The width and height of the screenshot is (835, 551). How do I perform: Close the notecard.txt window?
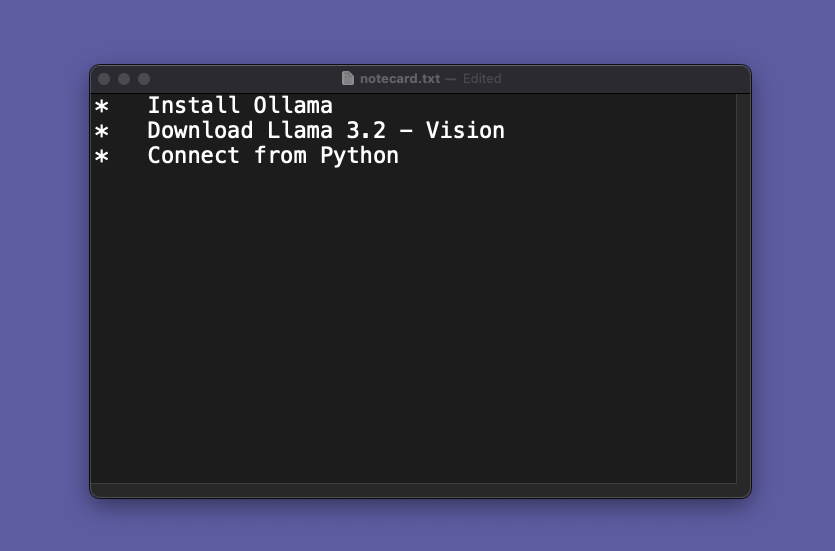104,78
